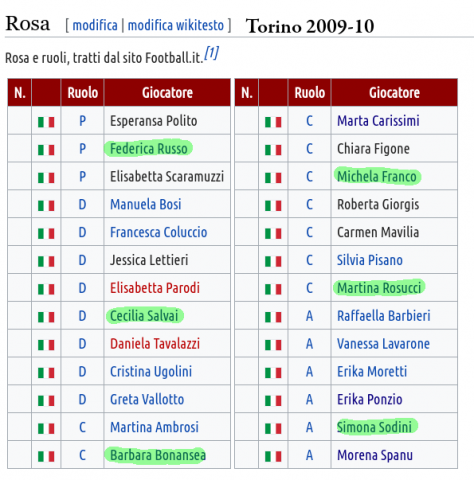Image resolution: width=474 pixels, height=480 pixels.
Task: Open the modifica edit link
Action: pos(95,25)
